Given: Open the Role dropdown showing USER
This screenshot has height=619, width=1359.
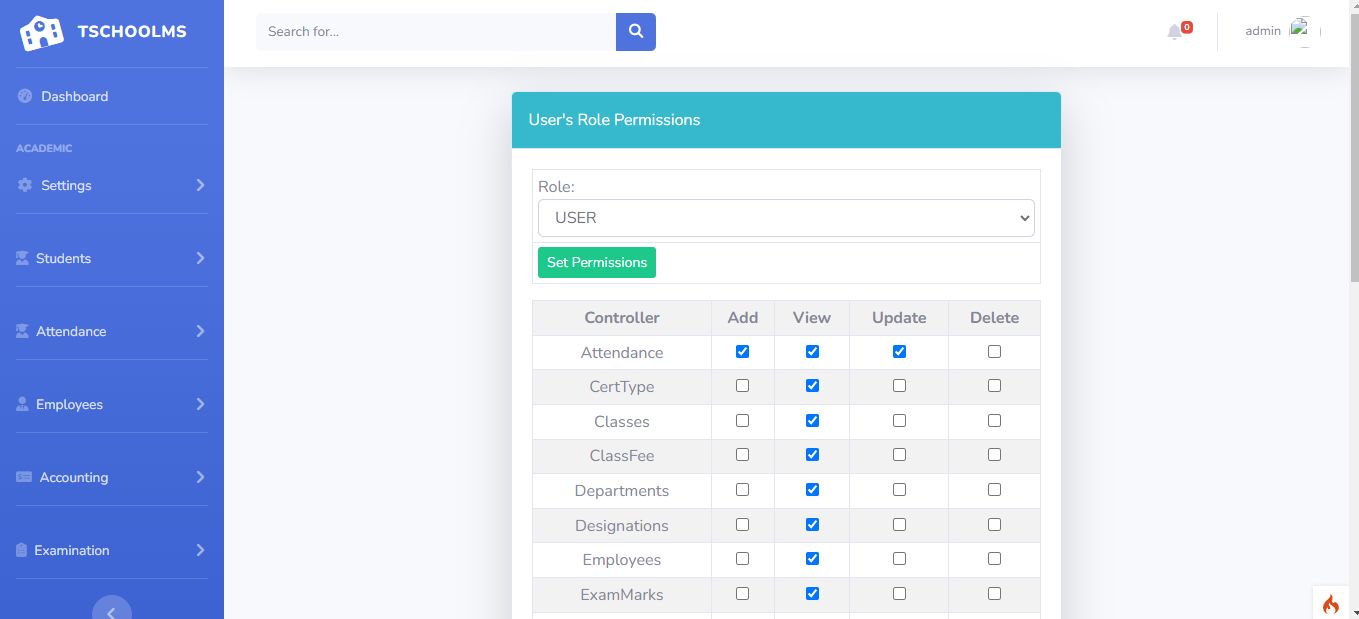Looking at the screenshot, I should tap(786, 218).
